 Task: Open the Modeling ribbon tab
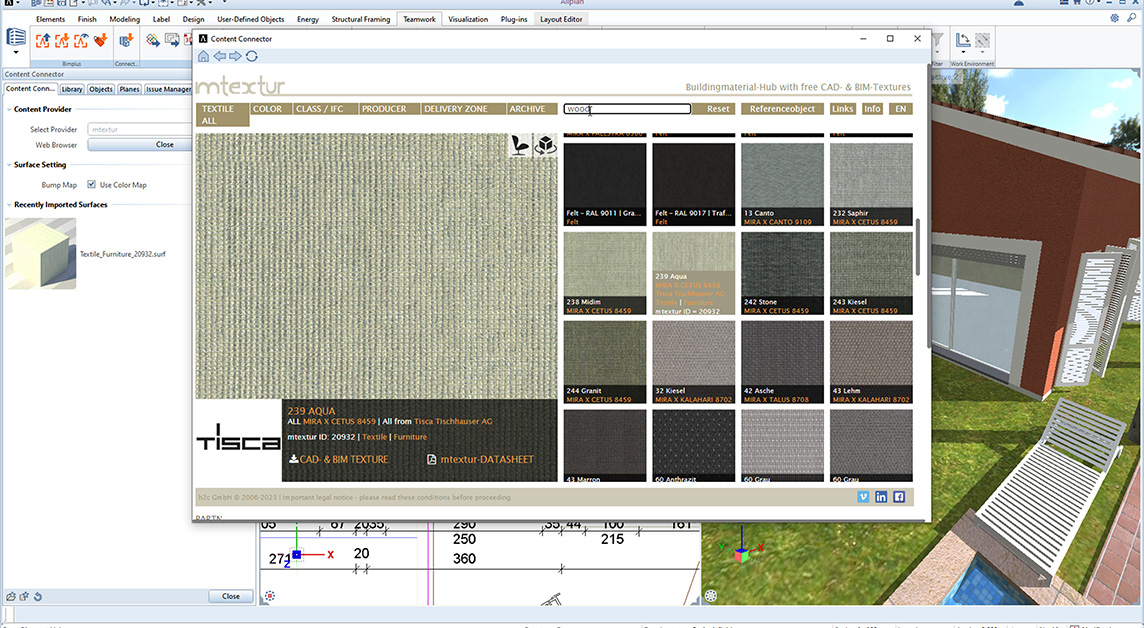125,19
